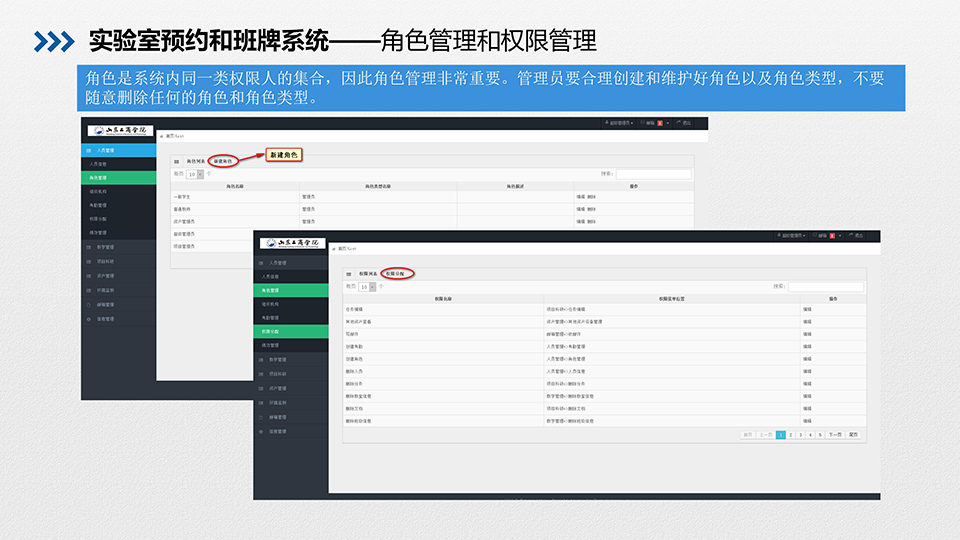Open the page size dropdown in the role list
The image size is (960, 540).
click(200, 174)
